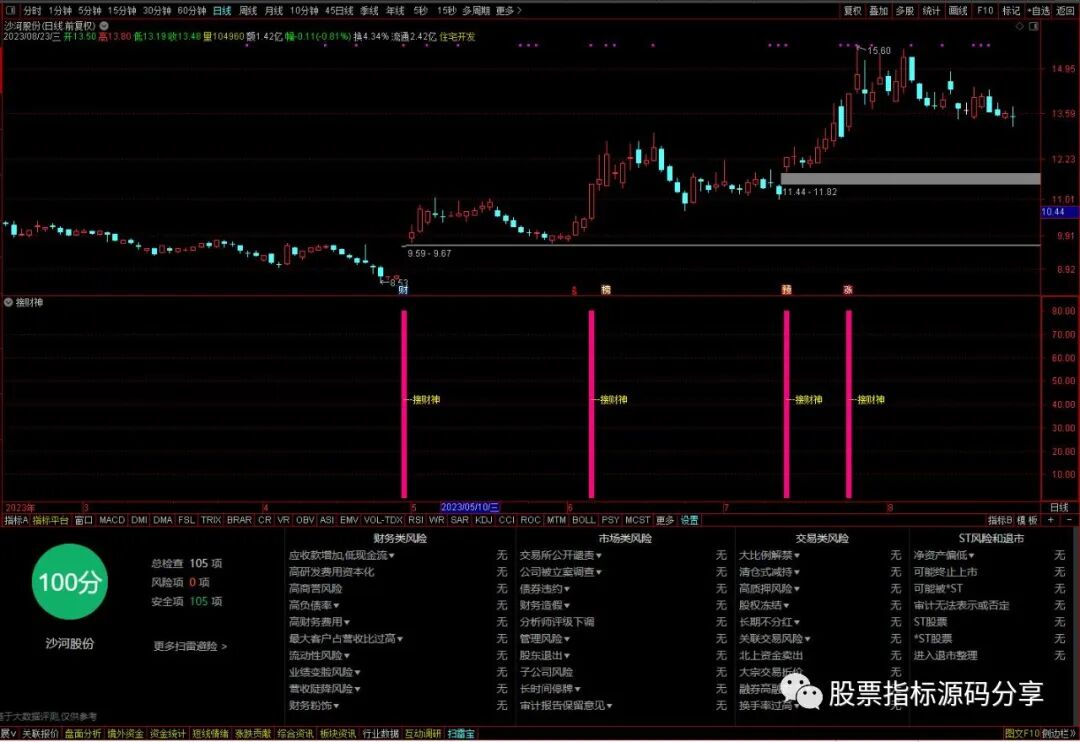The image size is (1080, 742).
Task: Open the 统计 statistics tool
Action: coord(931,10)
